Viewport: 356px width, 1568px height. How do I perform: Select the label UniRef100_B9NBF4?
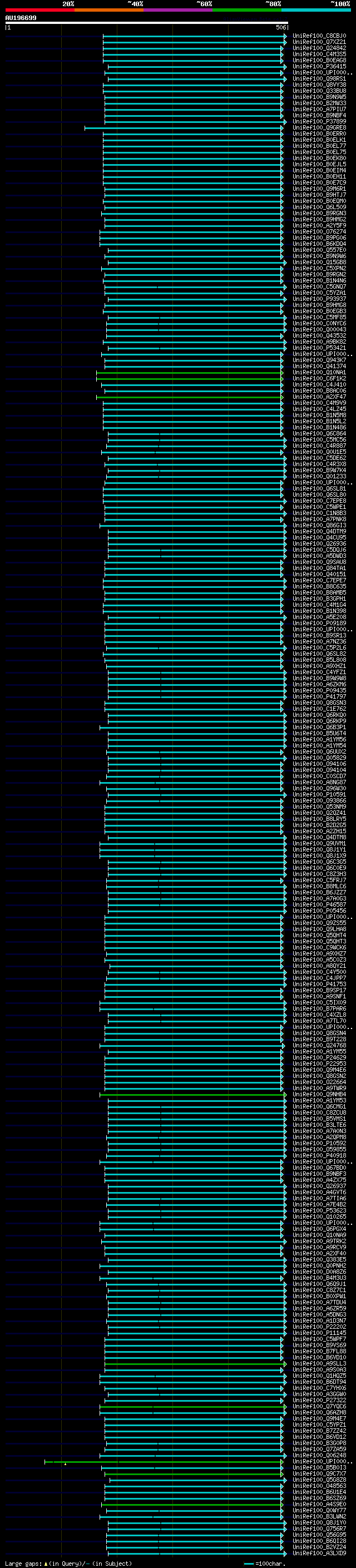pyautogui.click(x=319, y=115)
